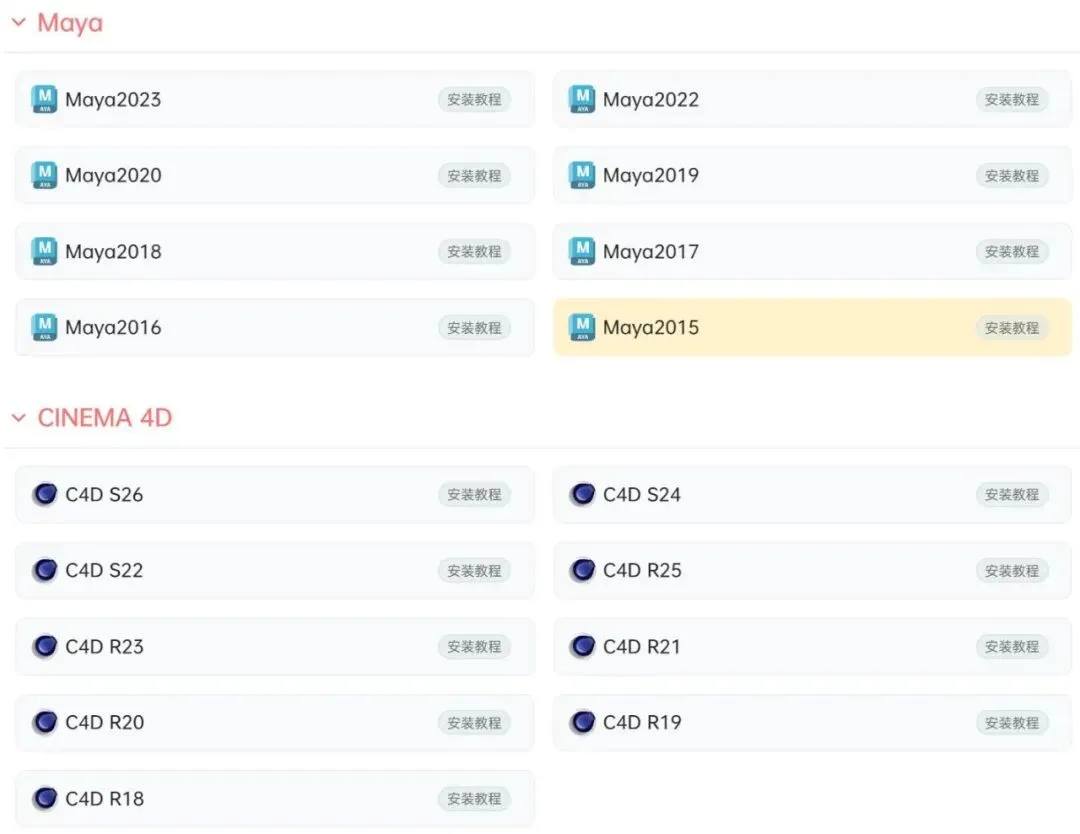Viewport: 1080px width, 834px height.
Task: Open 安装教程 for C4D R18
Action: tap(475, 799)
